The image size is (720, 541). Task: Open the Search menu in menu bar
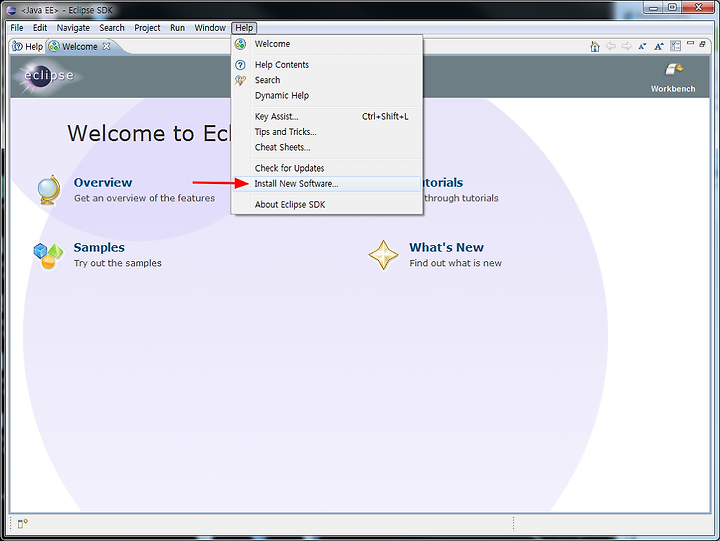(x=112, y=28)
